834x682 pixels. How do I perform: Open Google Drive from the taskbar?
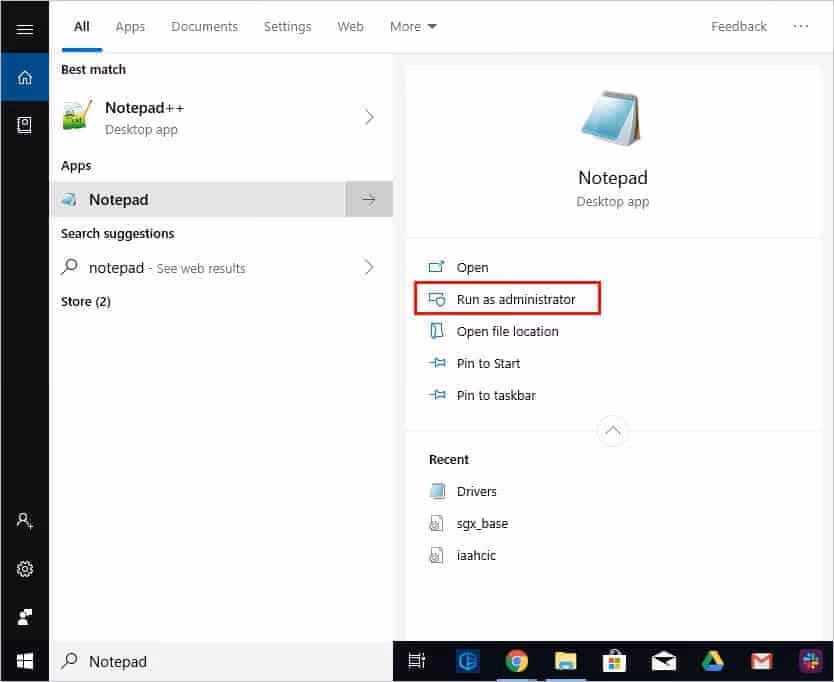coord(712,661)
